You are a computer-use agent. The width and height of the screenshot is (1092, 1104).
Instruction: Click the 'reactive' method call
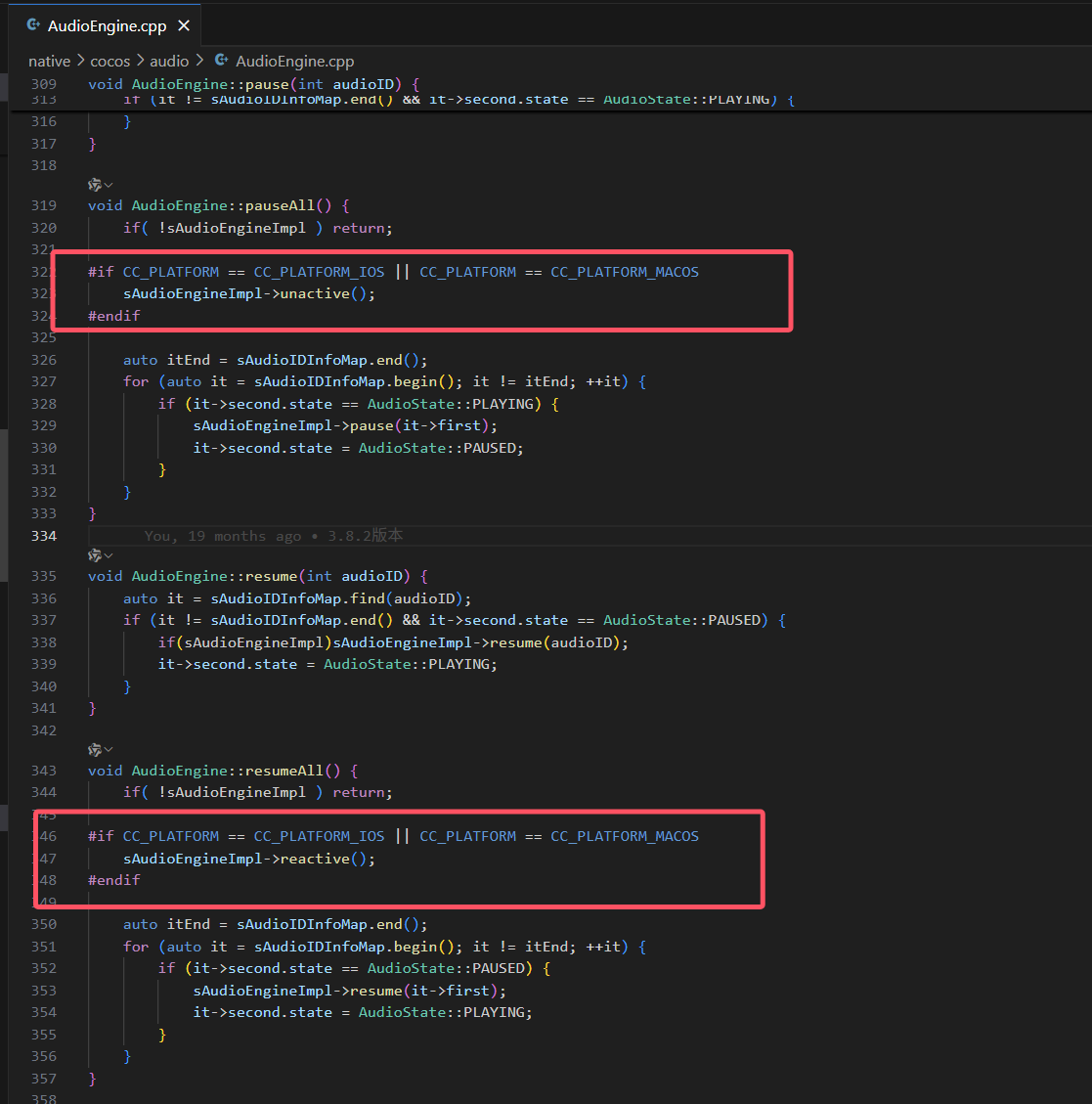click(x=315, y=859)
